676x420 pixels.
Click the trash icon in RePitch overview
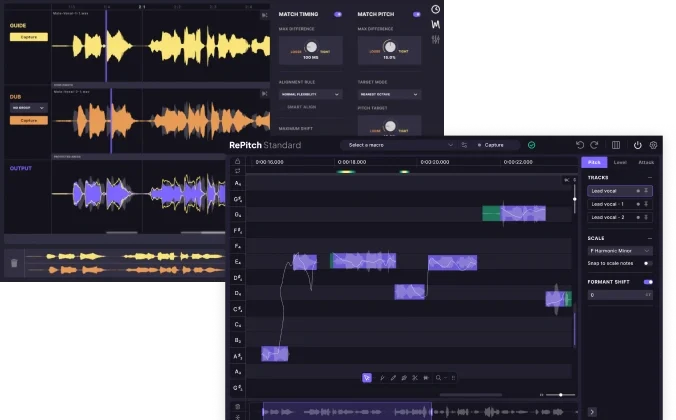click(x=238, y=406)
